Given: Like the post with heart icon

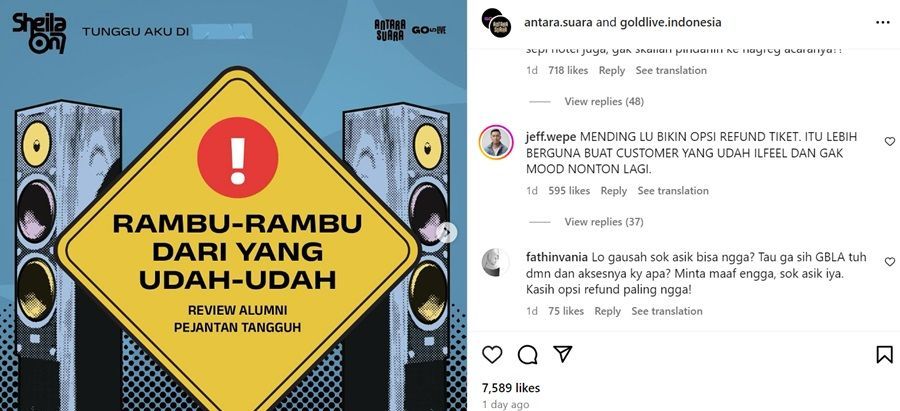Looking at the screenshot, I should click(x=492, y=355).
